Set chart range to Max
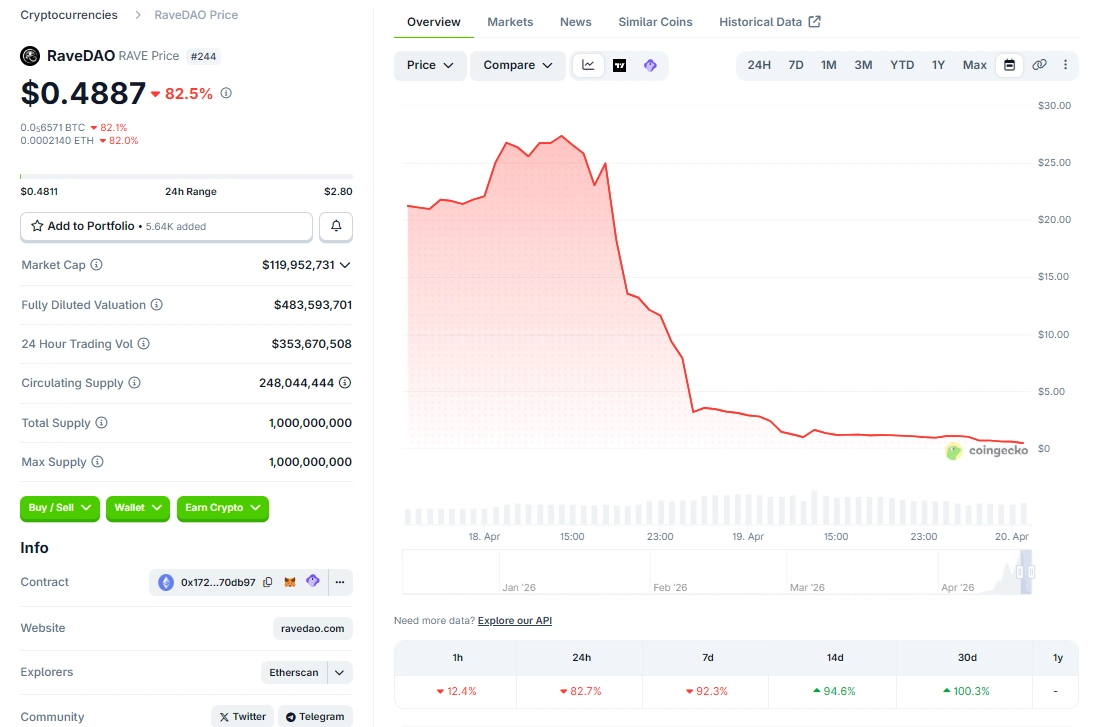 [x=974, y=65]
